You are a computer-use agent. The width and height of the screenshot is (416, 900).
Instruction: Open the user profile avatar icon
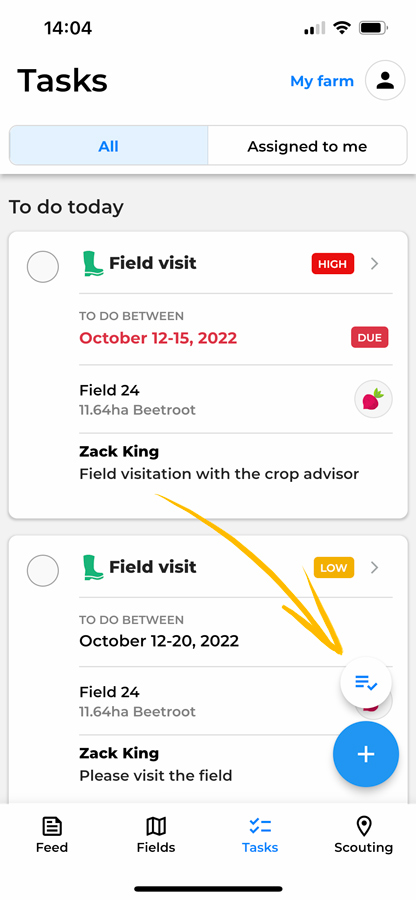click(385, 80)
